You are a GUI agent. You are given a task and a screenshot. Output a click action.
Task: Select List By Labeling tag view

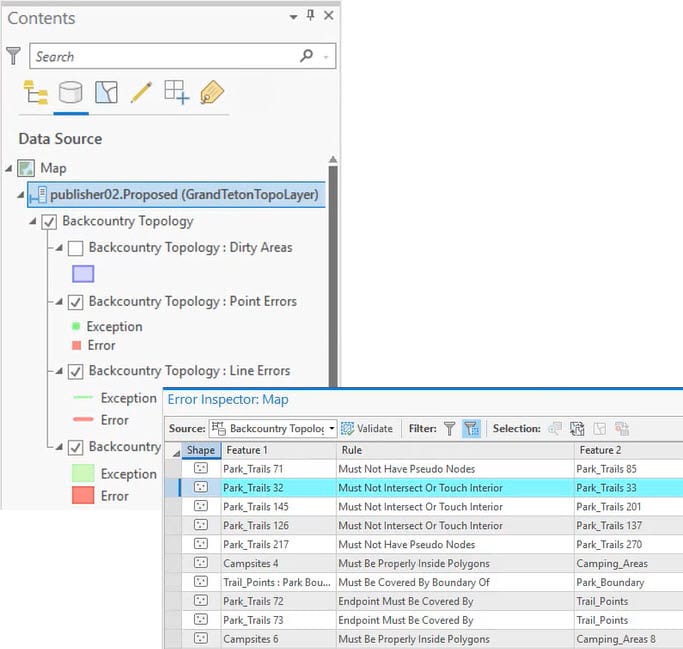[x=212, y=92]
